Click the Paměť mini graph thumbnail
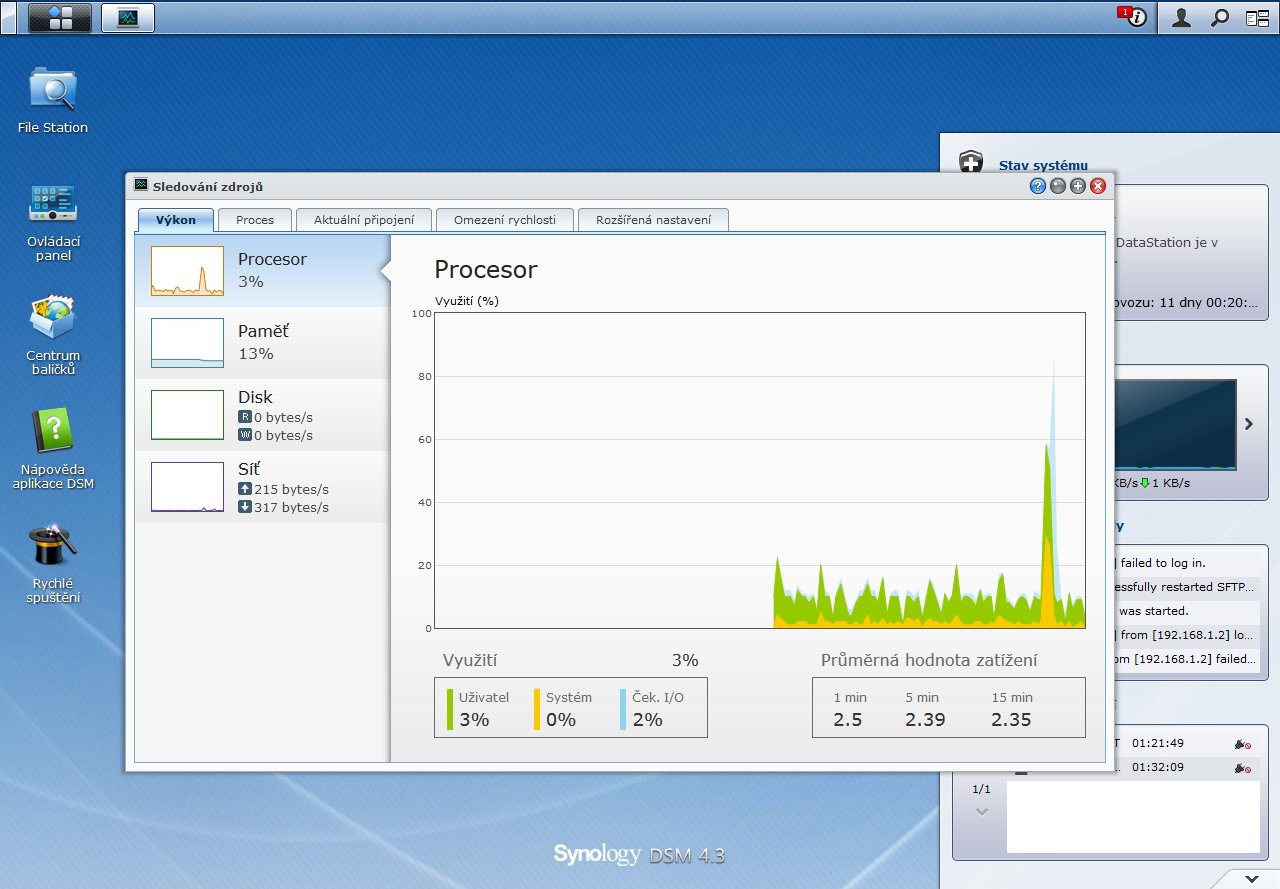This screenshot has height=889, width=1280. [x=187, y=343]
